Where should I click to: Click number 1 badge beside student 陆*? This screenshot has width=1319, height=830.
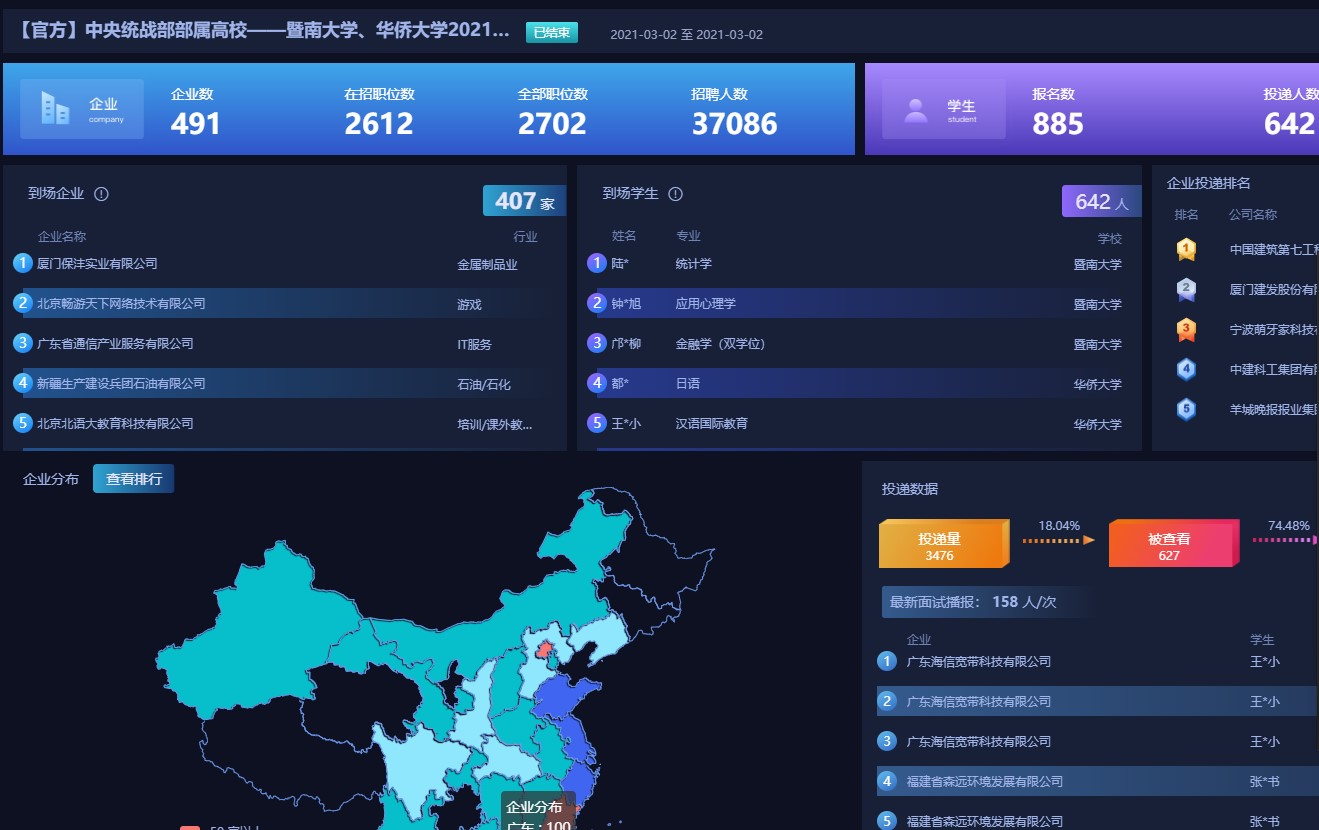coord(597,263)
